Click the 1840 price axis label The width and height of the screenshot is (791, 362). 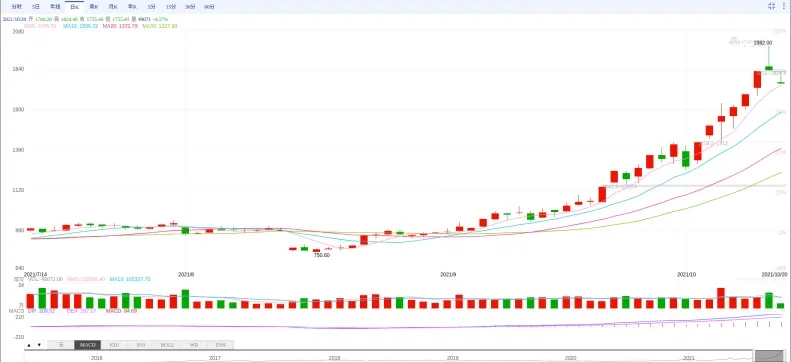[x=19, y=69]
